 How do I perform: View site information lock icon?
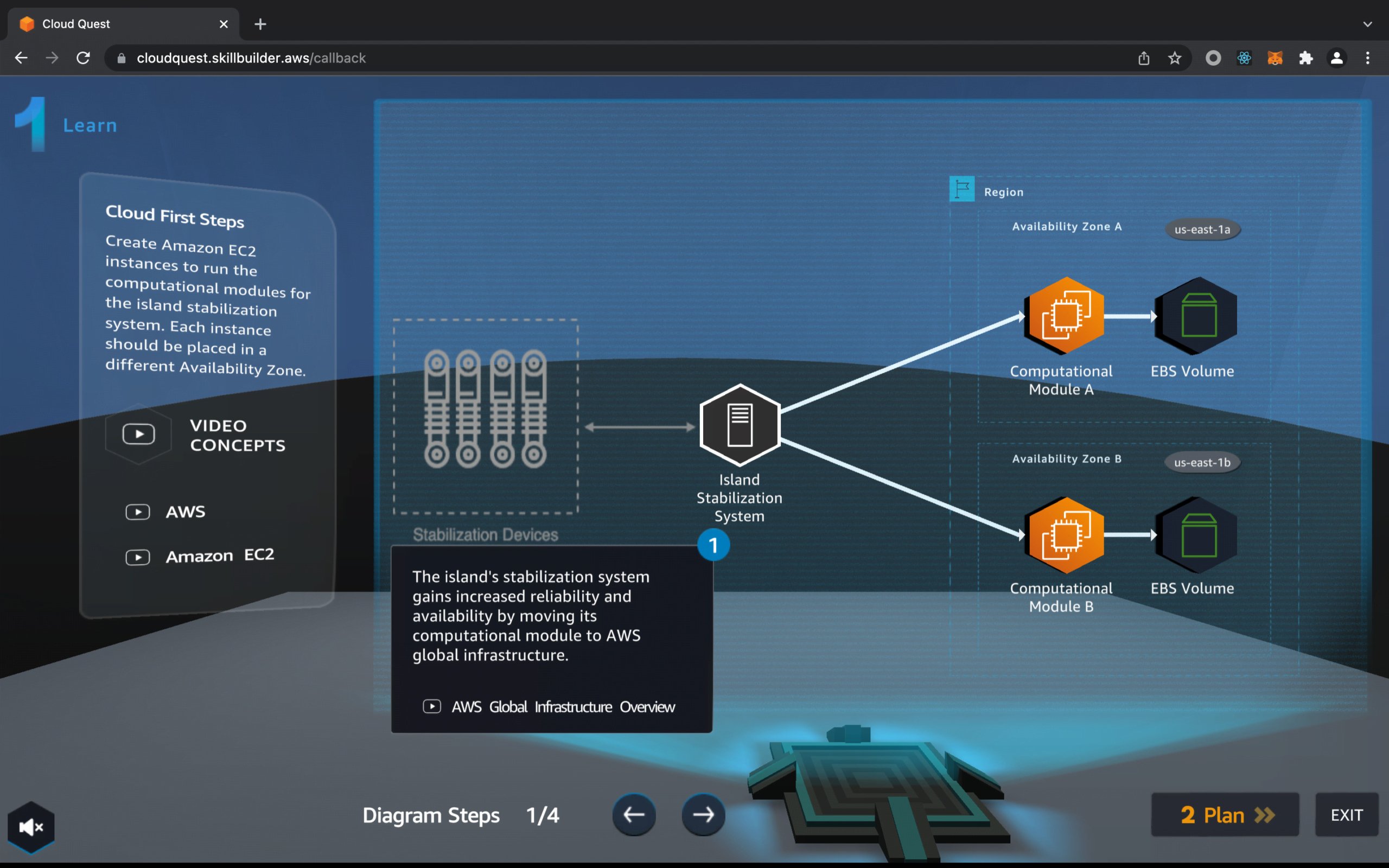tap(121, 58)
